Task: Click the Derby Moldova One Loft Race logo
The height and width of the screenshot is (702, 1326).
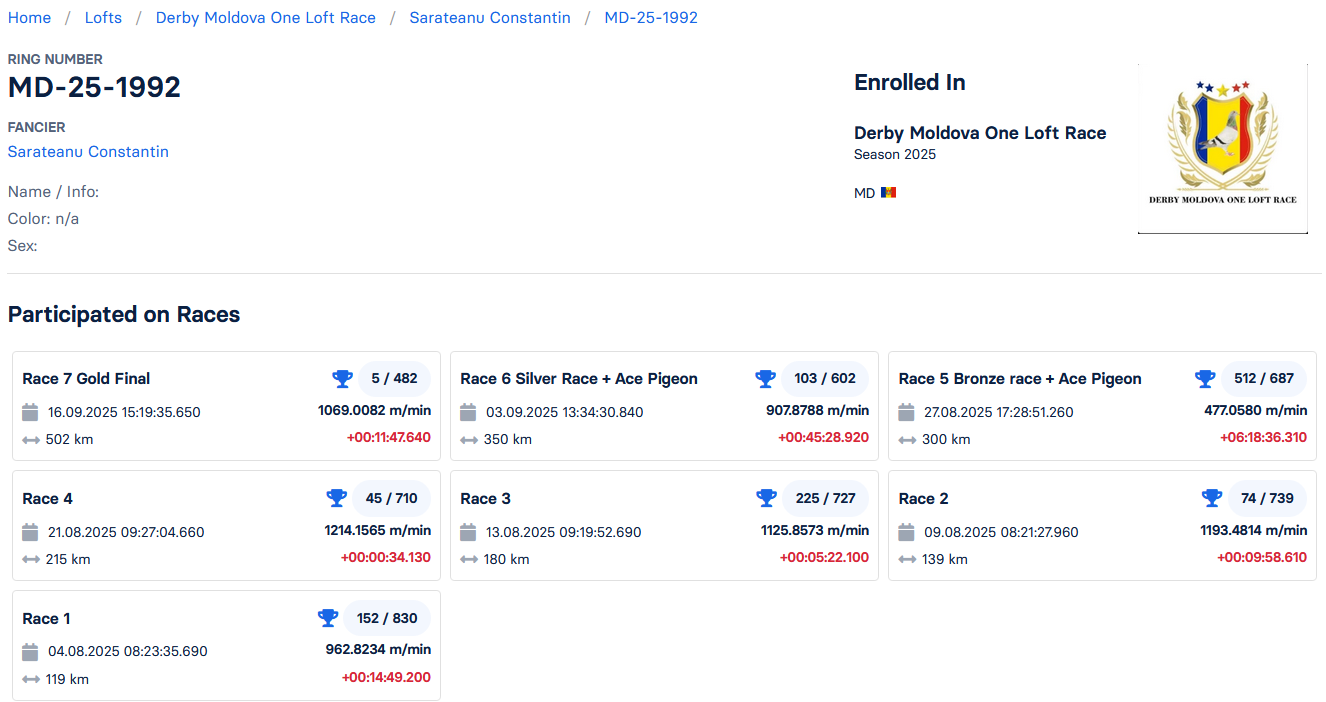Action: pyautogui.click(x=1222, y=149)
